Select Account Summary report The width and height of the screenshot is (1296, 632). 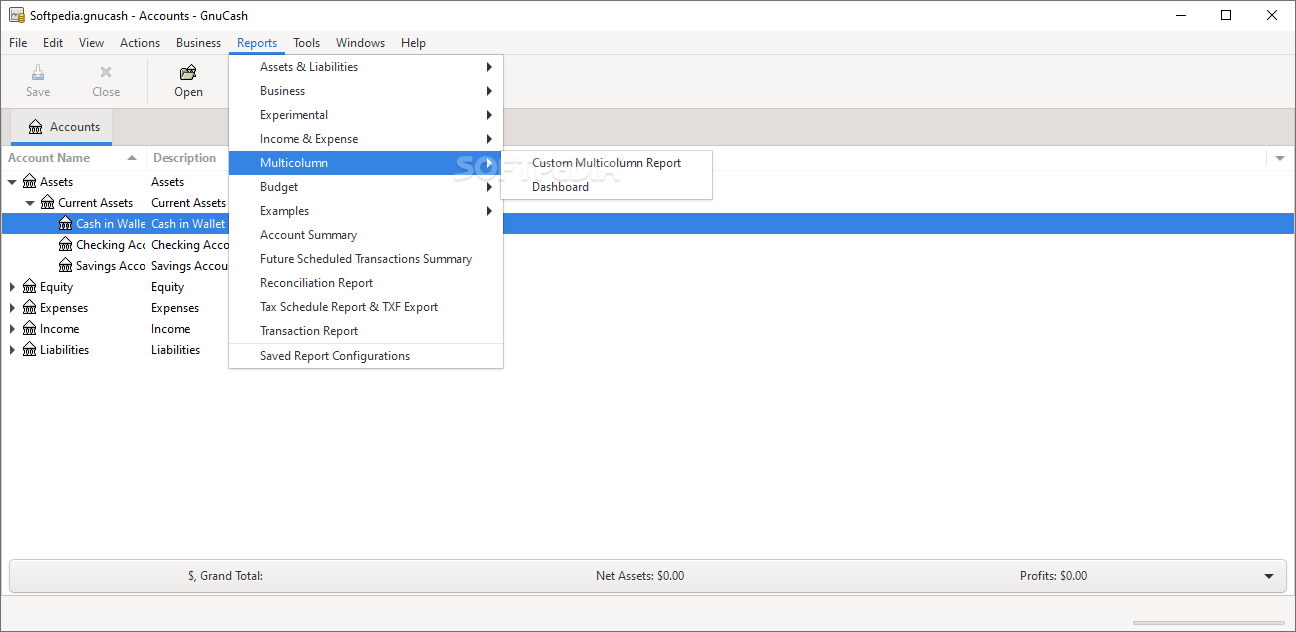[x=366, y=235]
